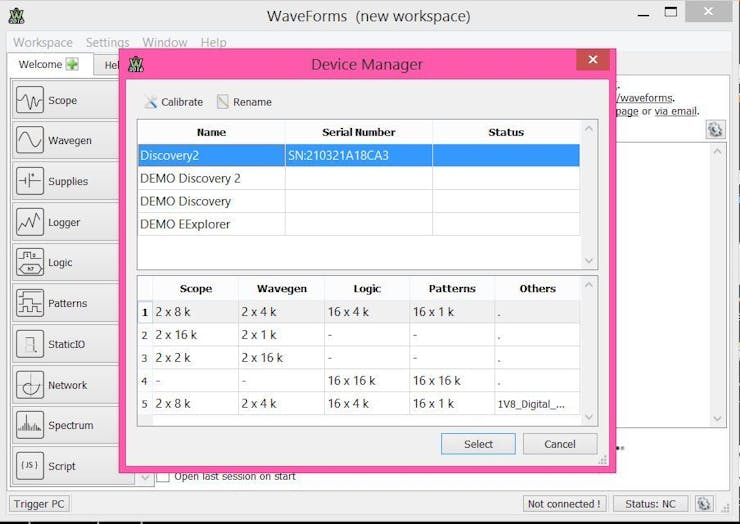Click the Trigger PC button
The image size is (740, 524).
tap(39, 504)
